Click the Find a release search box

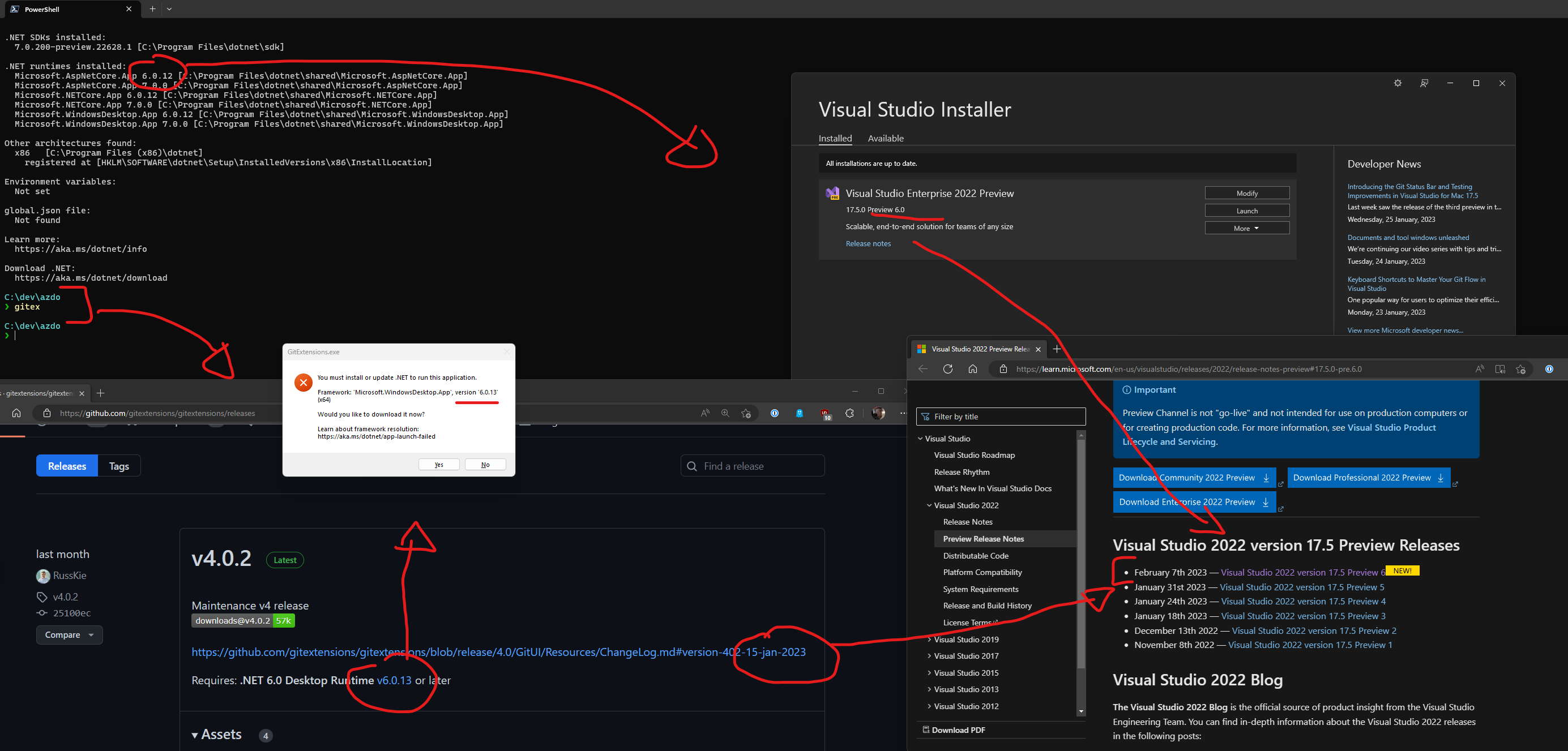pyautogui.click(x=752, y=466)
